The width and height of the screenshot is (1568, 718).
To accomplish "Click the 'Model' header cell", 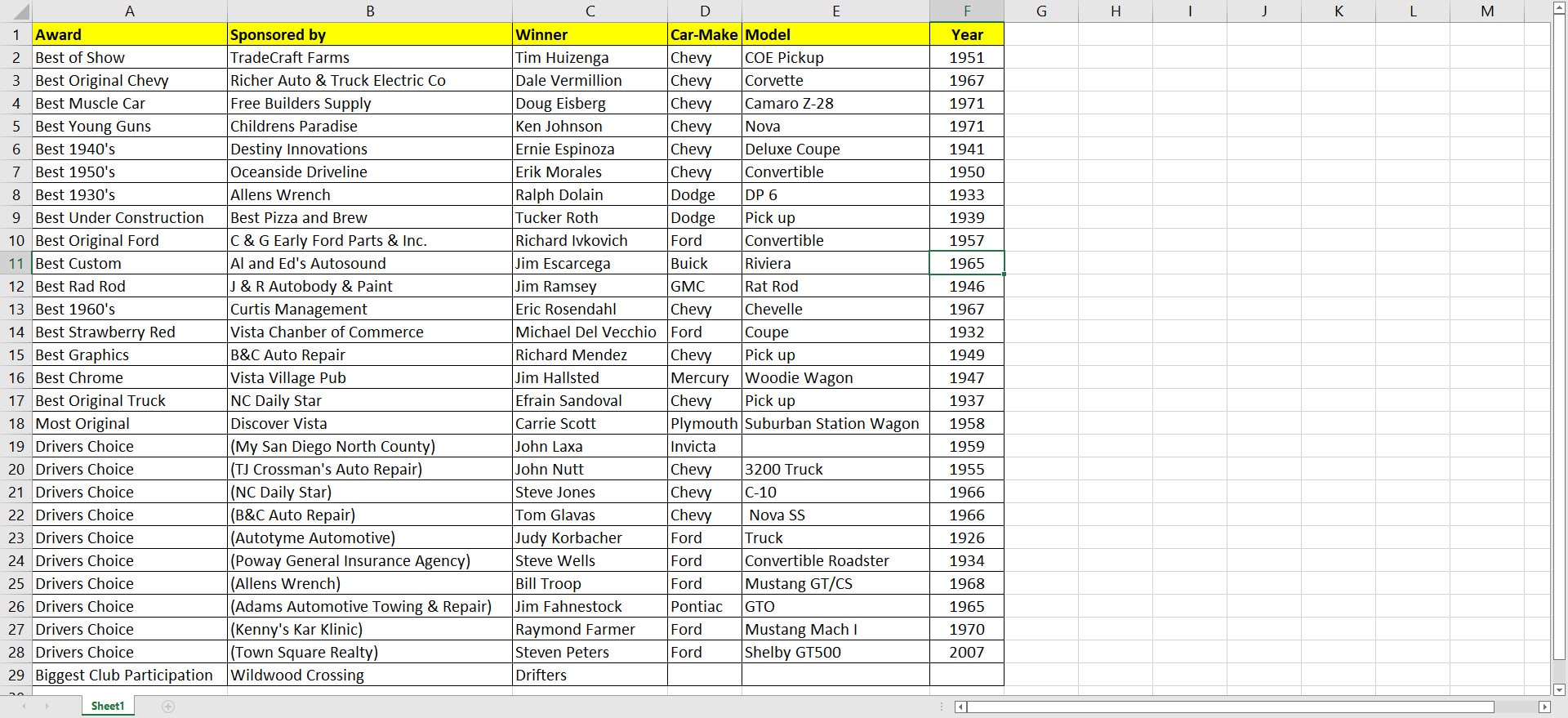I will (x=835, y=34).
